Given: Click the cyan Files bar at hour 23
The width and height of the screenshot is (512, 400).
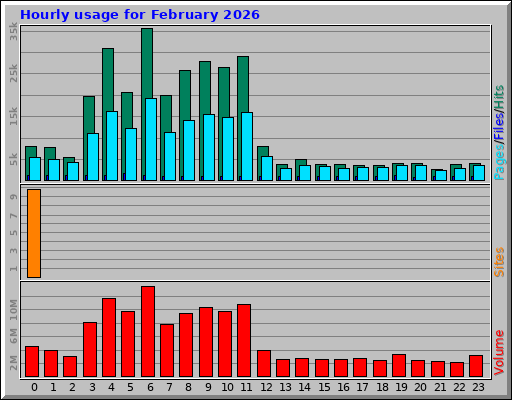Looking at the screenshot, I should [479, 173].
